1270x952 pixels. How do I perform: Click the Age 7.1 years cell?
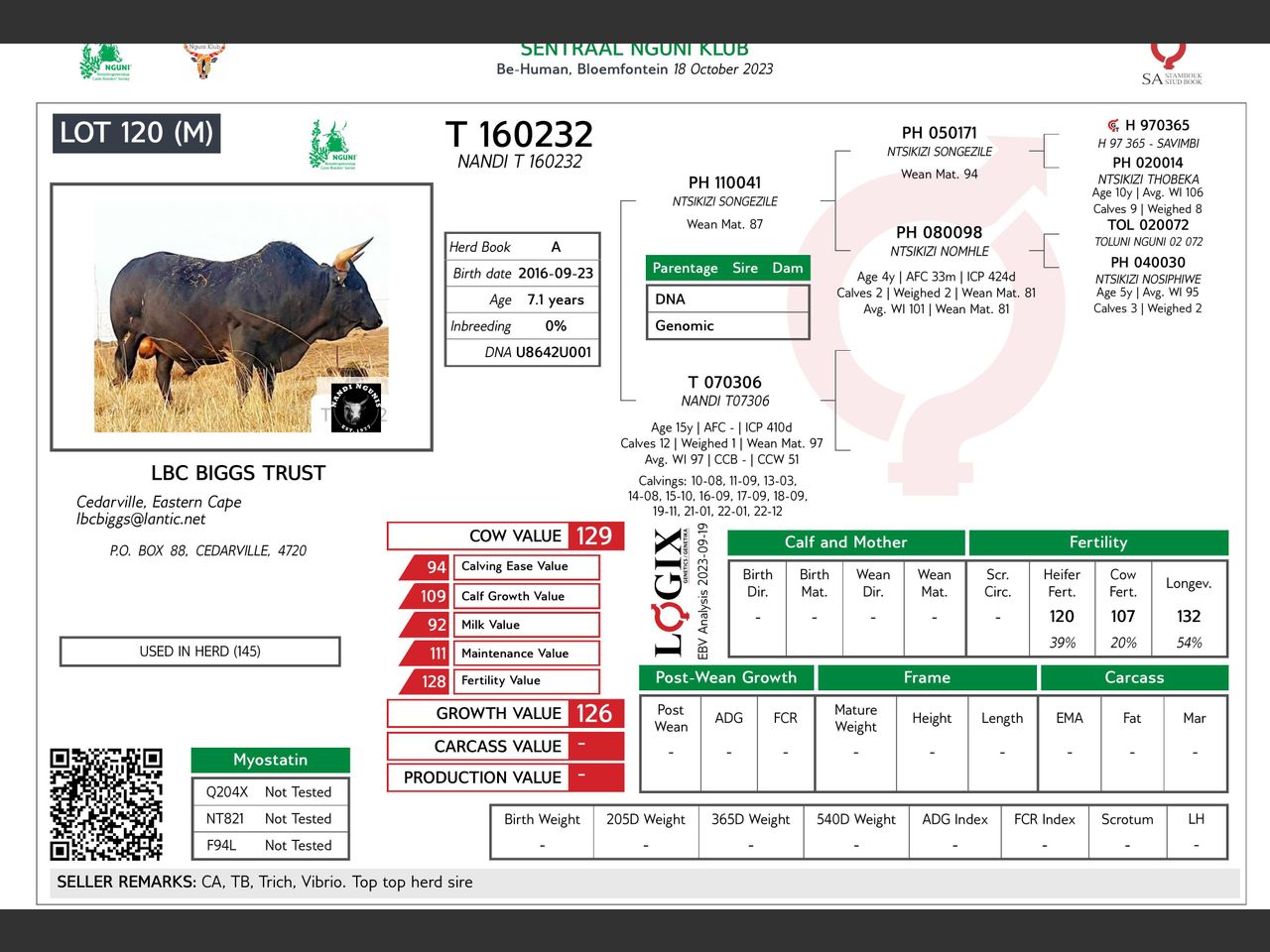click(523, 299)
